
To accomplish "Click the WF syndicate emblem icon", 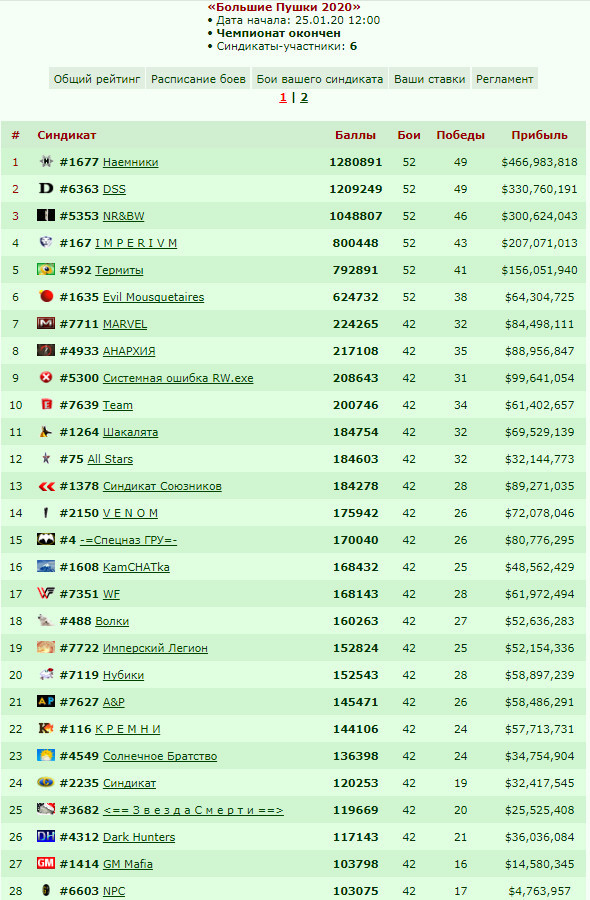I will tap(46, 593).
